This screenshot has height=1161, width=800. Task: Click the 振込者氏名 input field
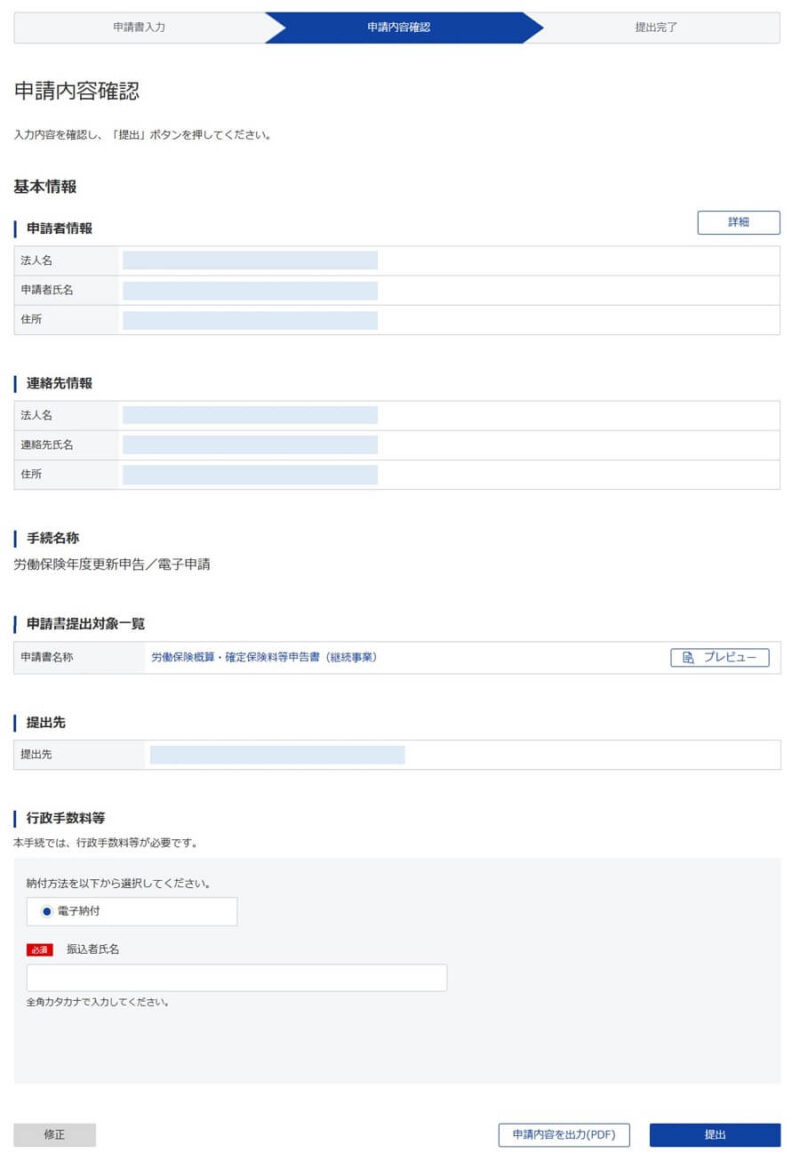237,977
